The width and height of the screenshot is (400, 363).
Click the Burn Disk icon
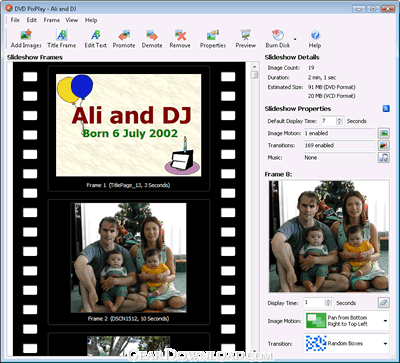pyautogui.click(x=278, y=39)
